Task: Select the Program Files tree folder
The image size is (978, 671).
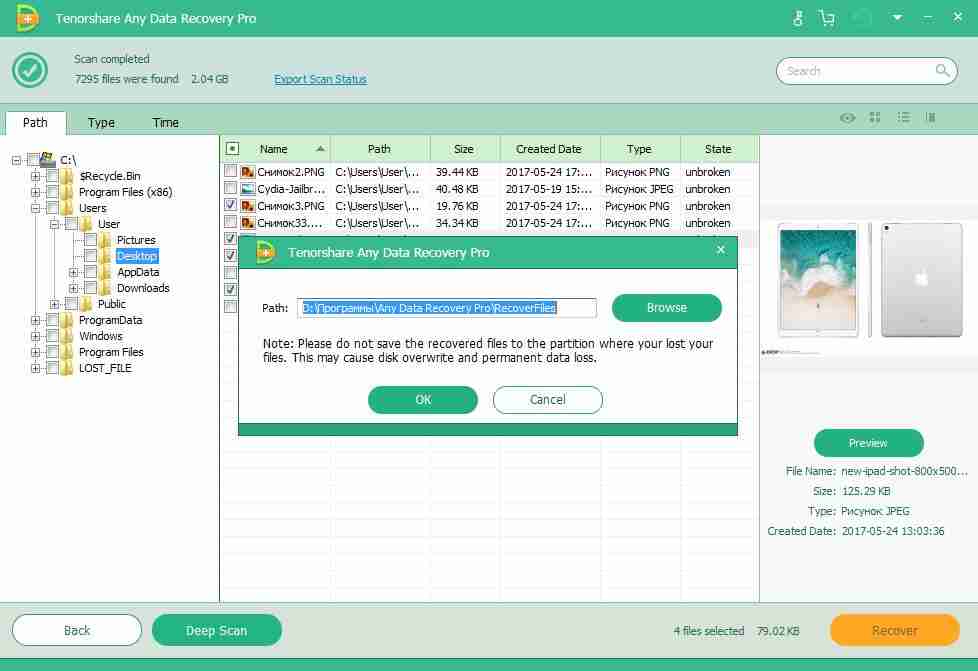Action: coord(111,352)
